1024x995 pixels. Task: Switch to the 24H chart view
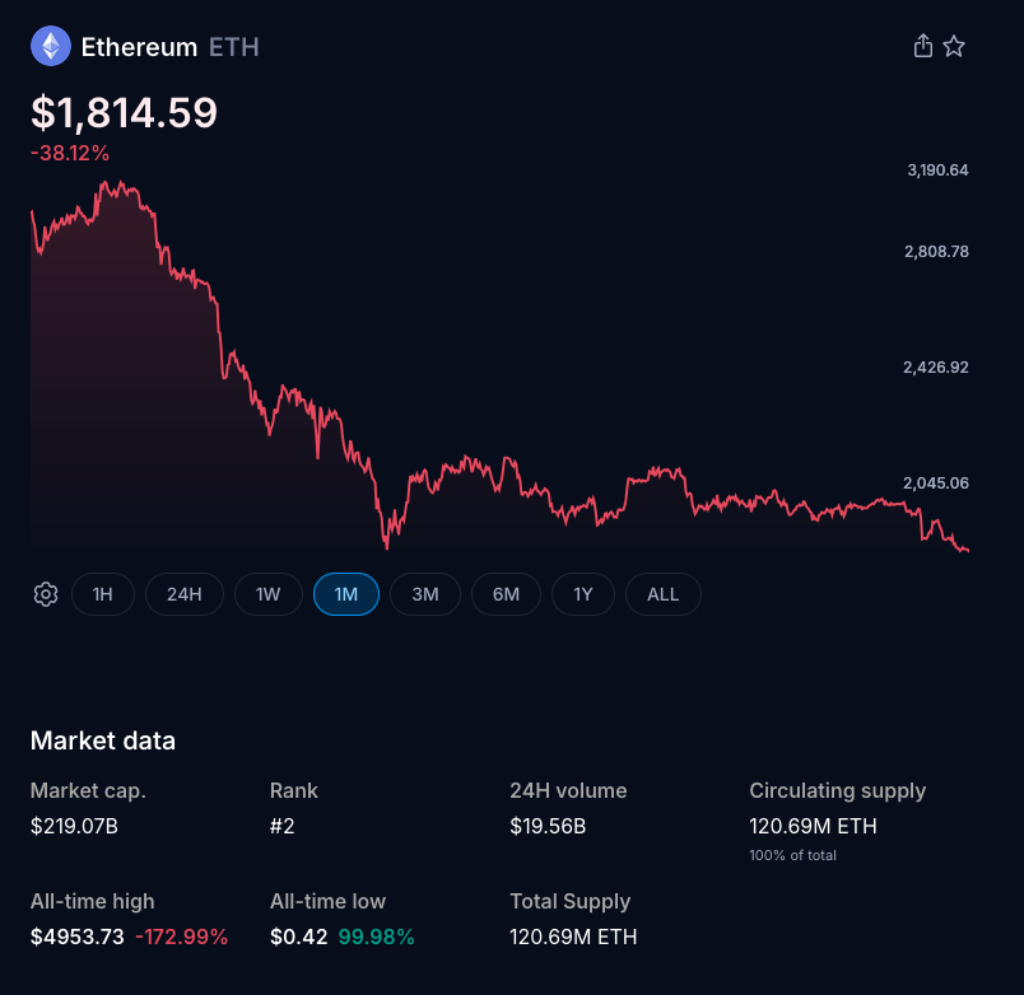point(184,594)
